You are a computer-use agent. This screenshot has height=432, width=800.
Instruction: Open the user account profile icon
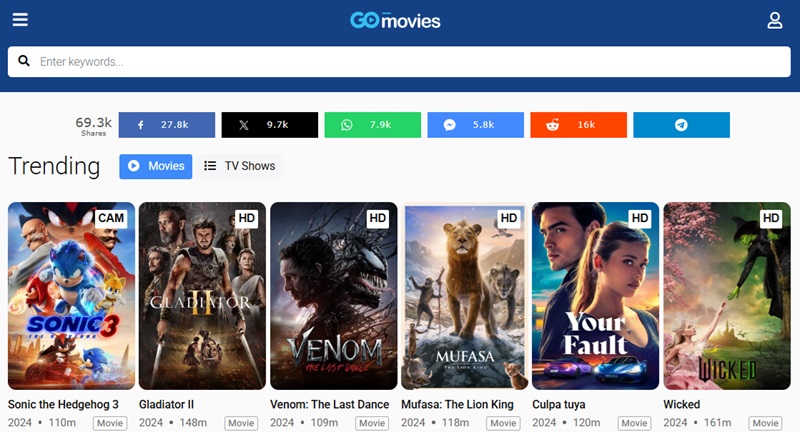tap(774, 20)
